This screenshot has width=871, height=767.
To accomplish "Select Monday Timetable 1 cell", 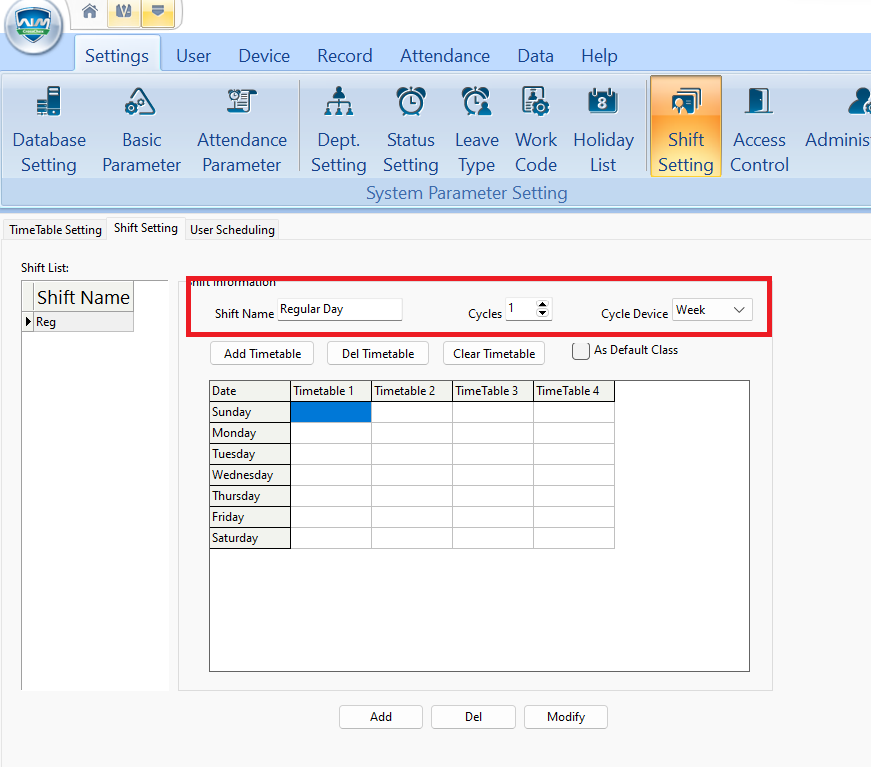I will [331, 433].
